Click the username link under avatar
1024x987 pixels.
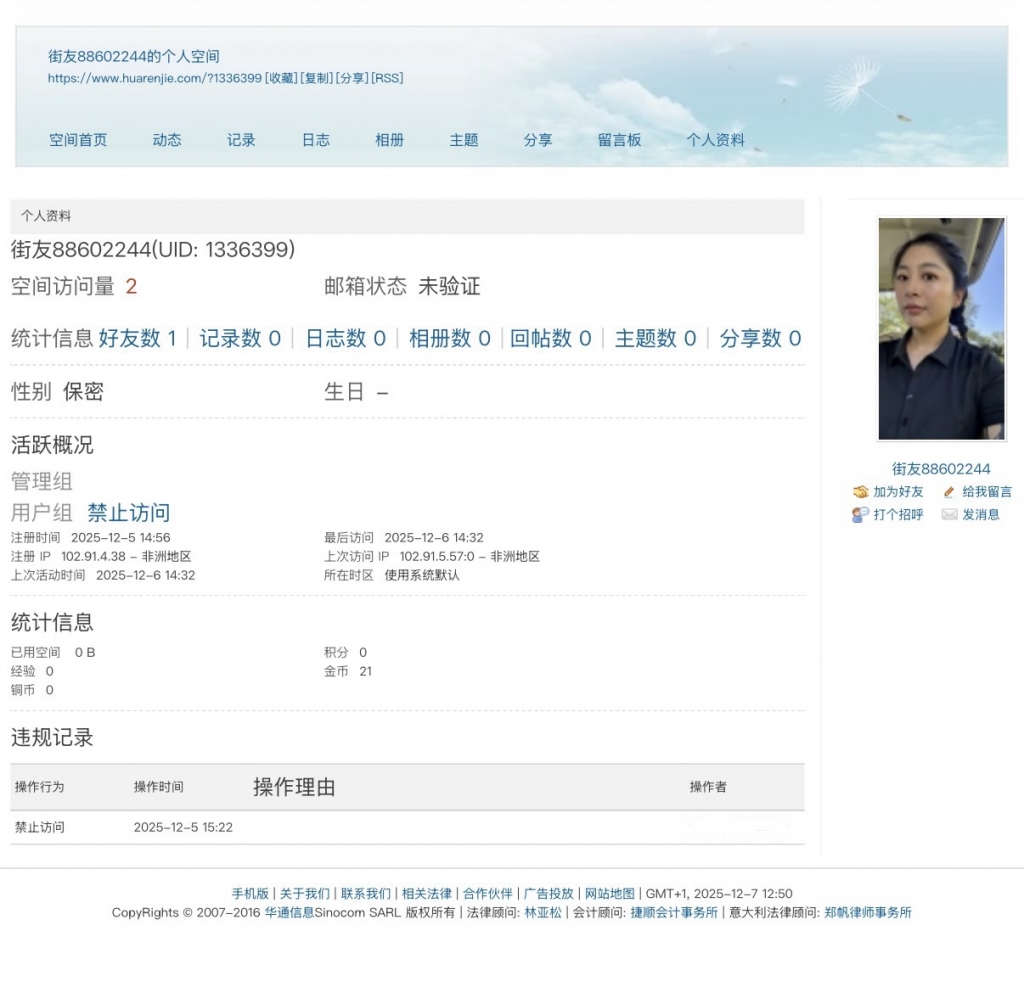tap(941, 469)
